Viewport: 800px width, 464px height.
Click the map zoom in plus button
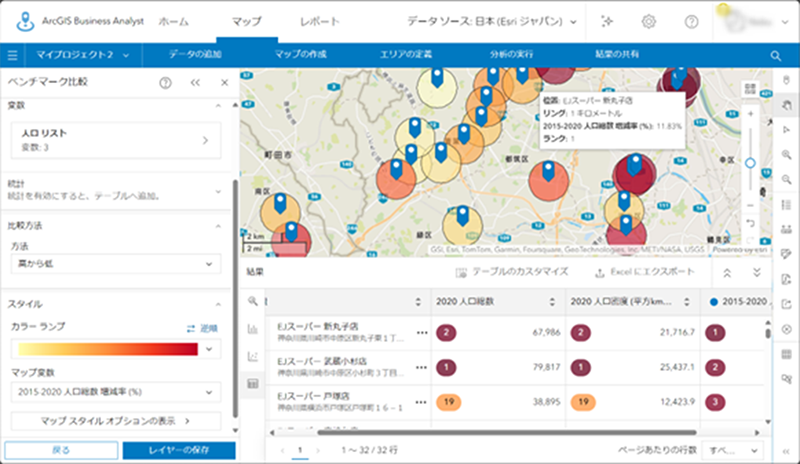[x=750, y=114]
